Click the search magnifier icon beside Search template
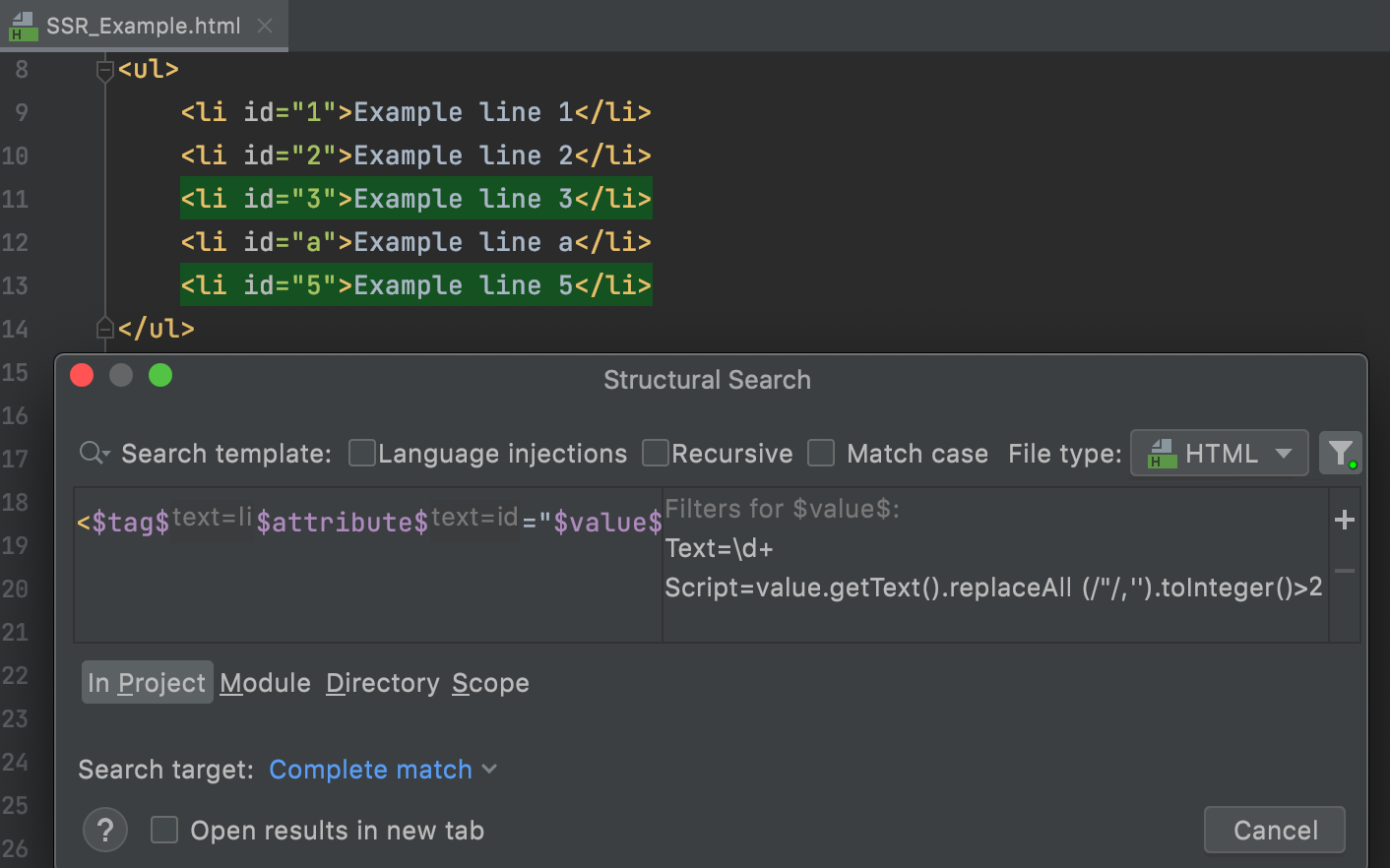The height and width of the screenshot is (868, 1390). tap(93, 453)
